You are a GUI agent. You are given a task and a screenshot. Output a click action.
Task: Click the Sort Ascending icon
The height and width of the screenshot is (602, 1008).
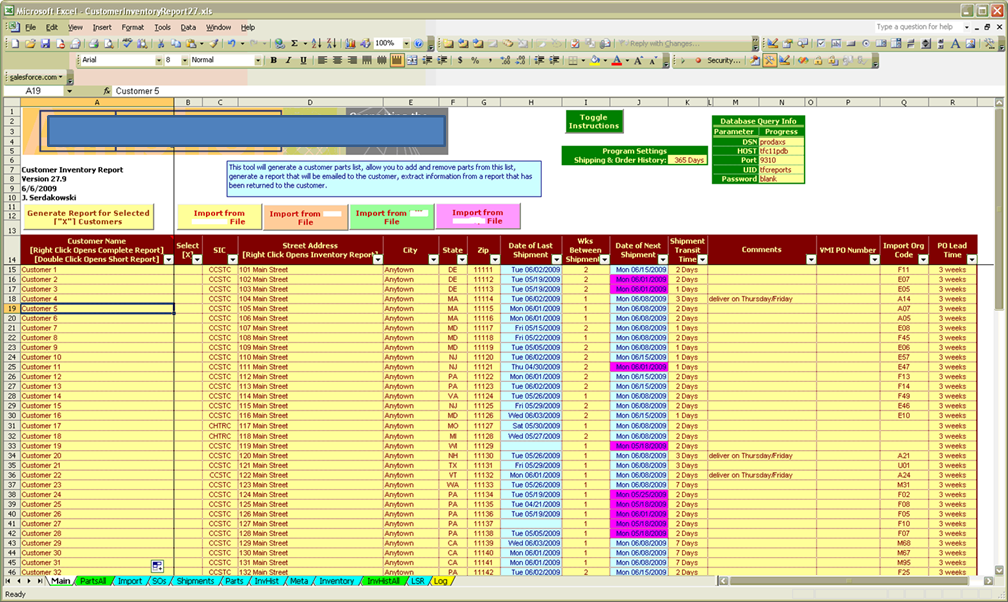[x=316, y=44]
